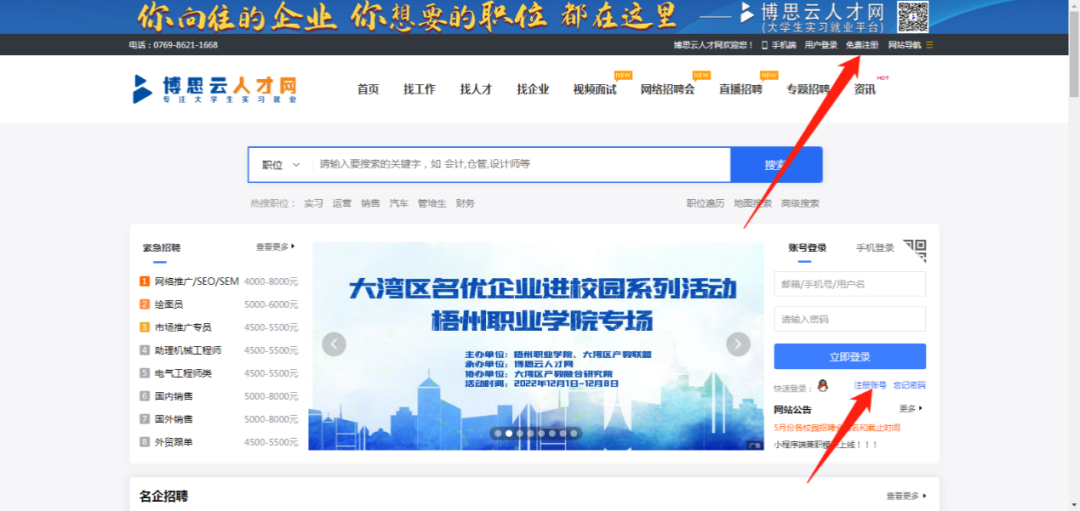Viewport: 1080px width, 511px height.
Task: Expand 查看更多 under 紧急招聘
Action: point(276,247)
